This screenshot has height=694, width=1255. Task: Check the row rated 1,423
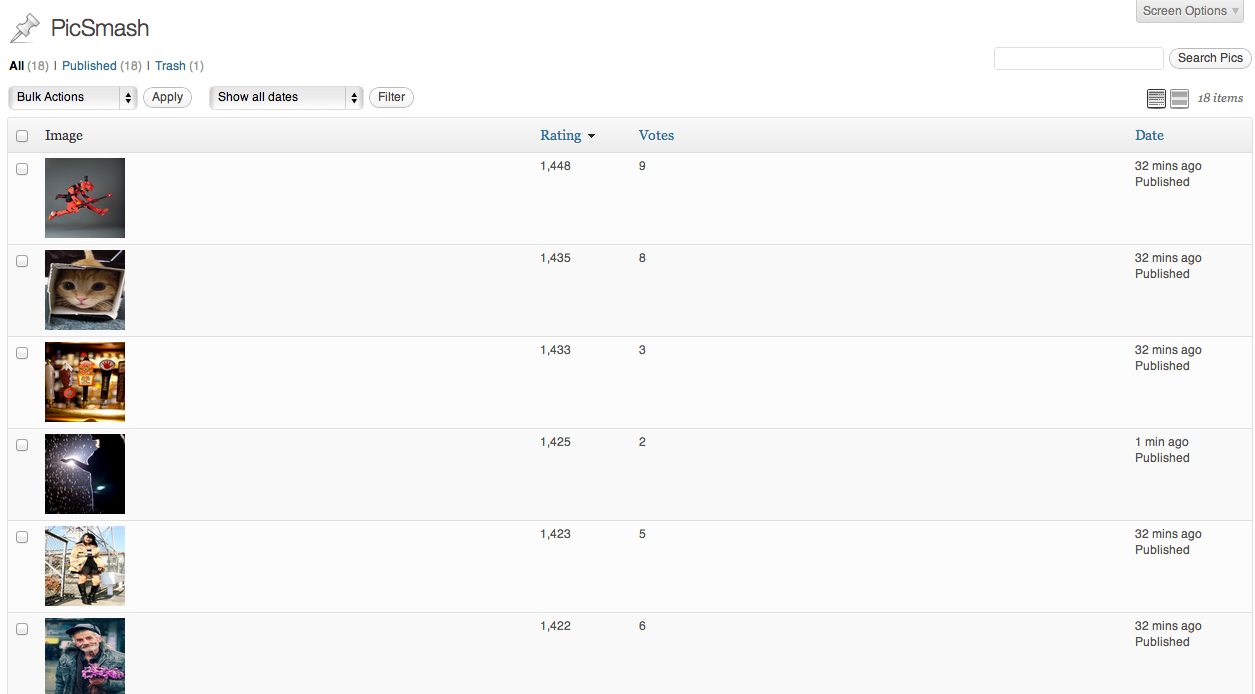[22, 537]
